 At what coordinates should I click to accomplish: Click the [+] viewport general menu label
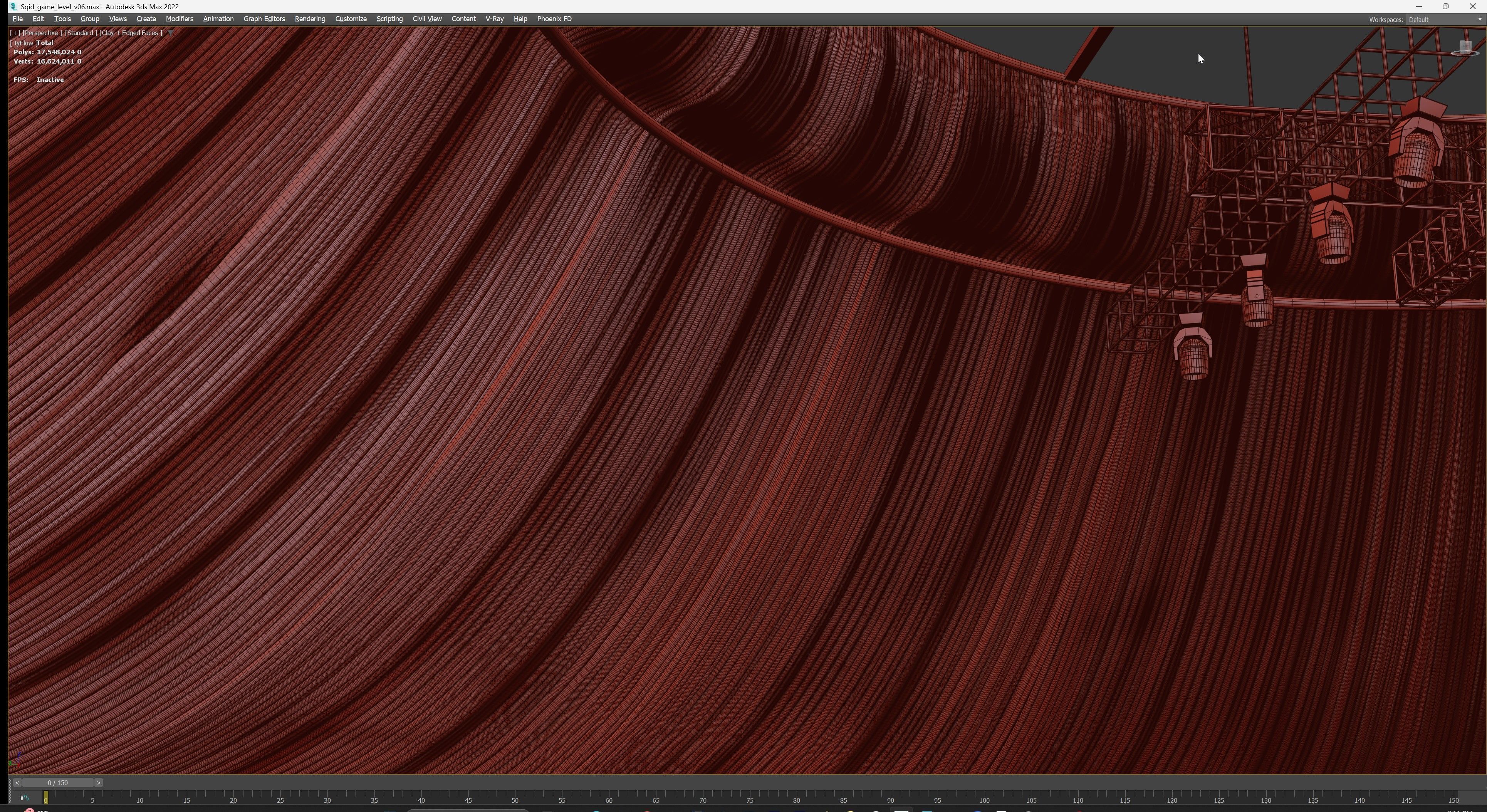pos(15,33)
